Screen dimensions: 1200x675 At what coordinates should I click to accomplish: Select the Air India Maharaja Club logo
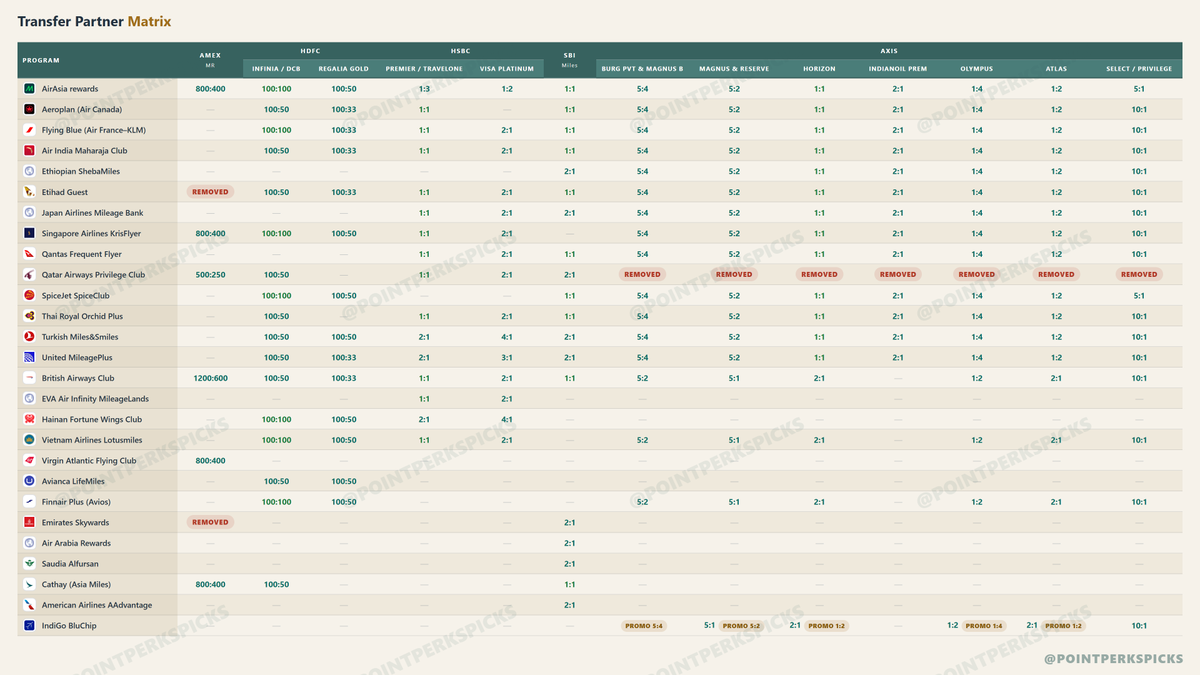(30, 151)
